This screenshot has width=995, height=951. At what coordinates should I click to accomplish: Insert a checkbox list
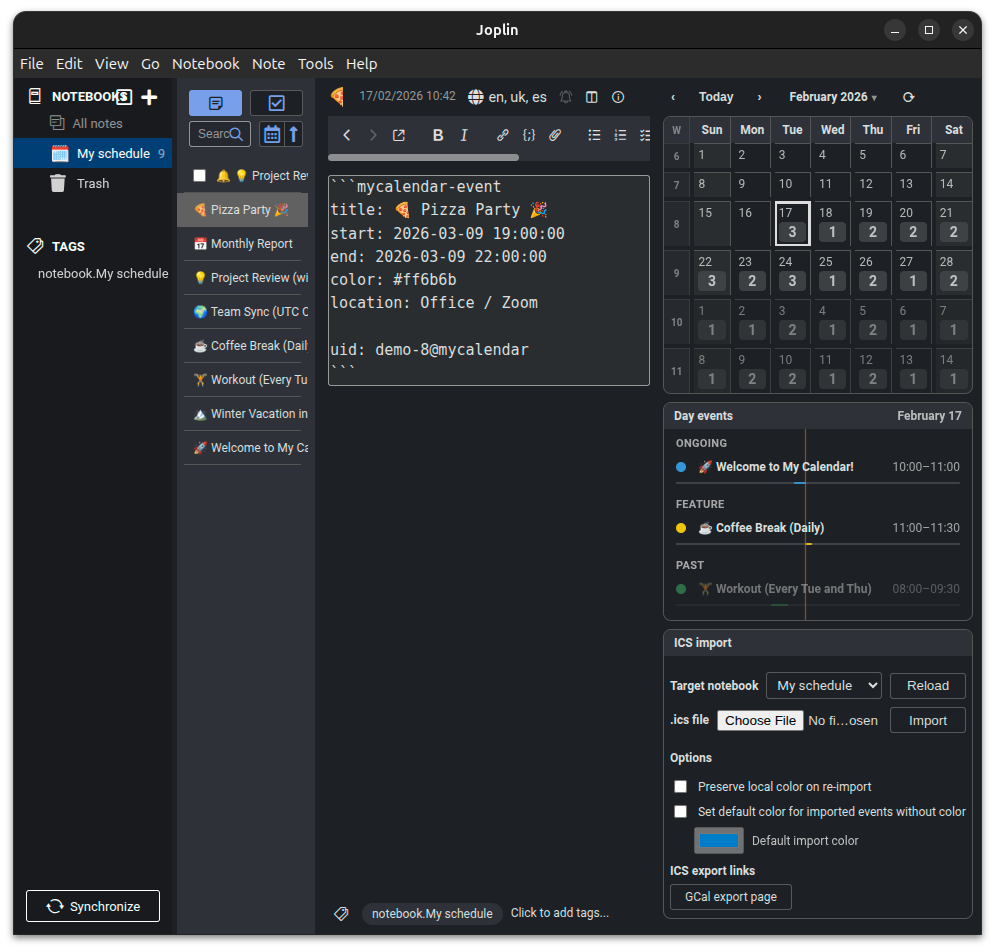644,134
